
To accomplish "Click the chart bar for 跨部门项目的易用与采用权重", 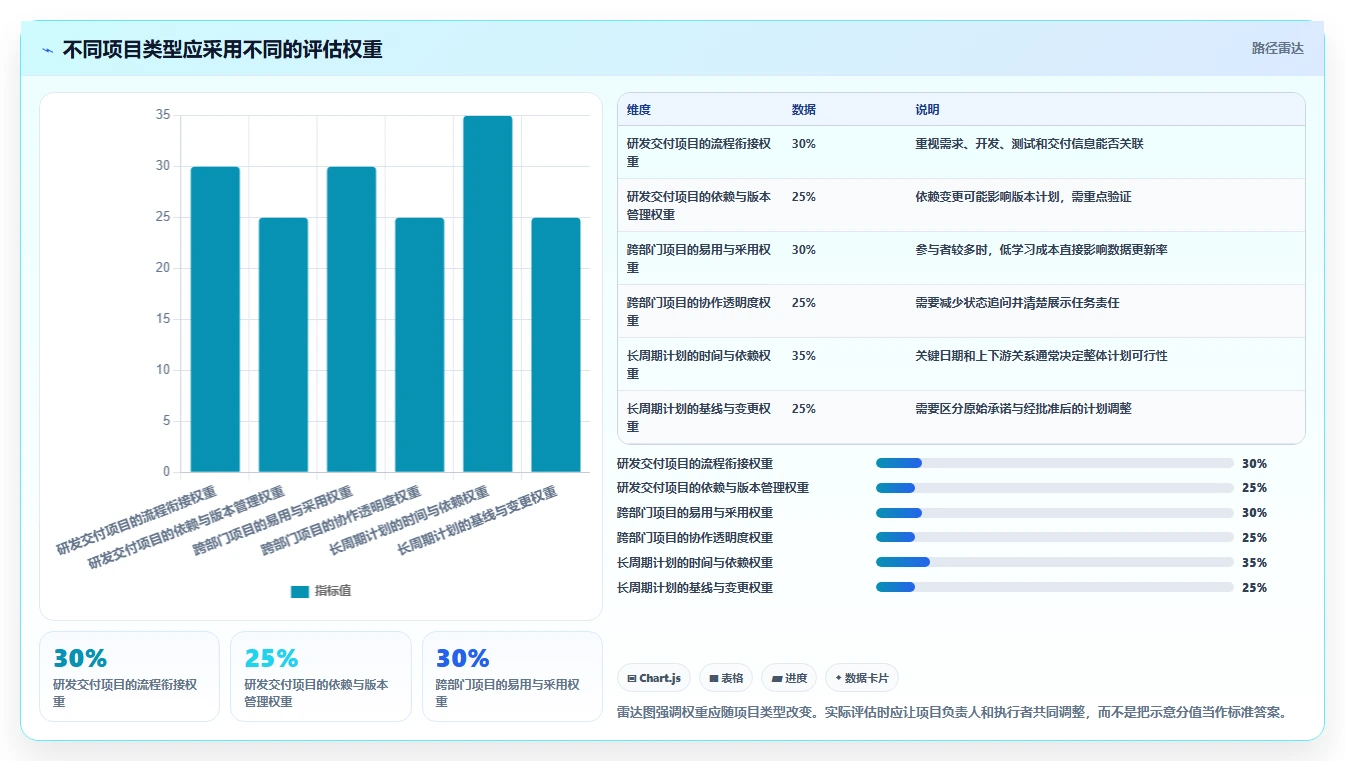I will (351, 319).
